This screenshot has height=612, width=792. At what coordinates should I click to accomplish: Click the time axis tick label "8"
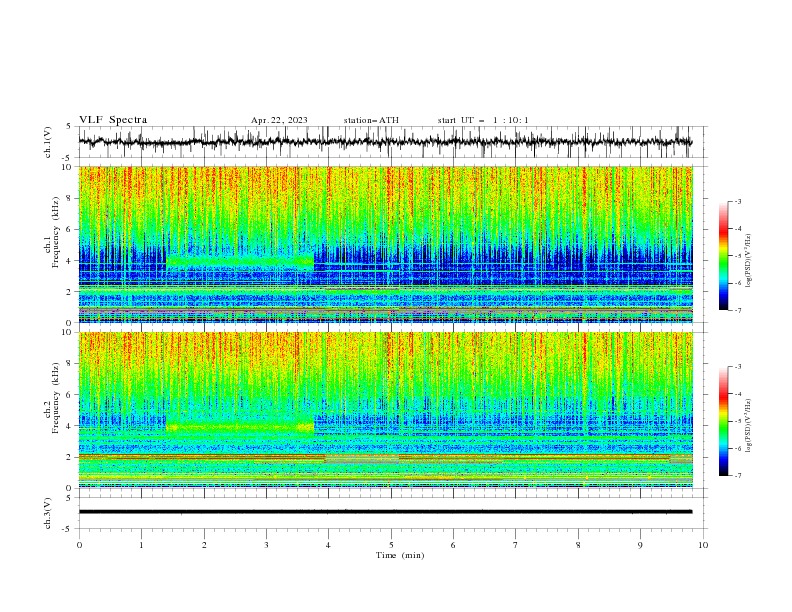578,545
